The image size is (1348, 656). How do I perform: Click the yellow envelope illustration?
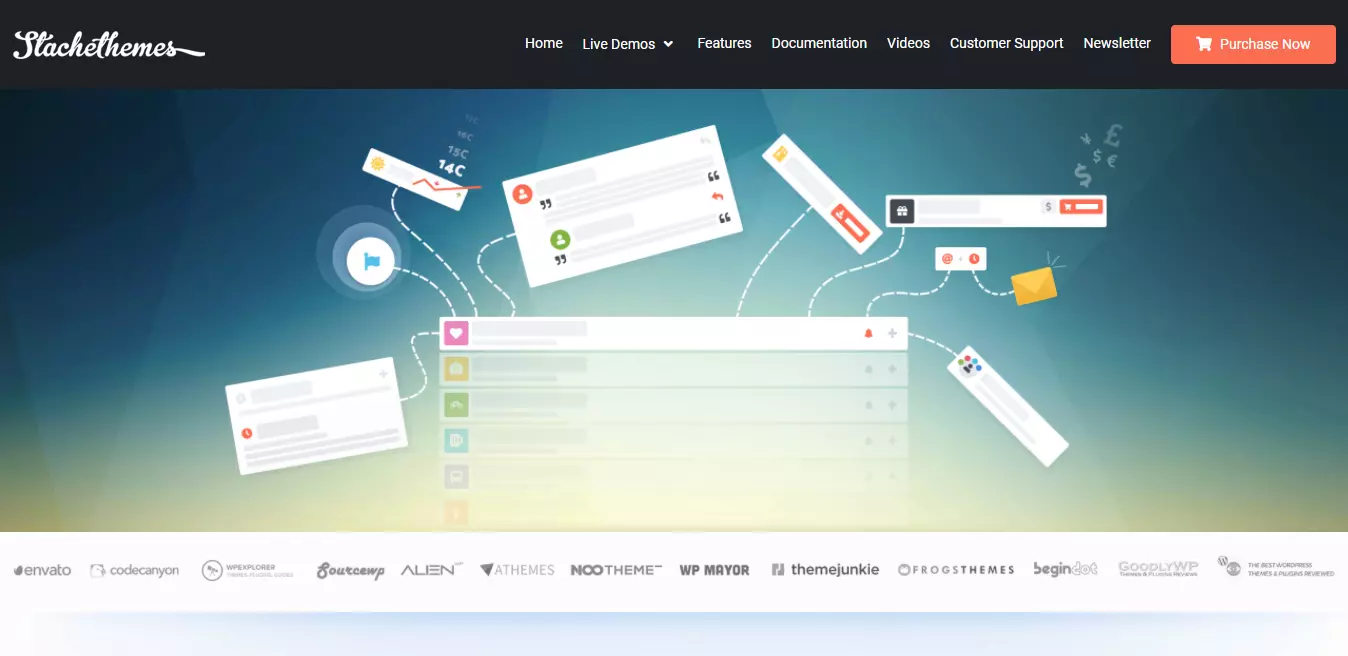click(1034, 285)
